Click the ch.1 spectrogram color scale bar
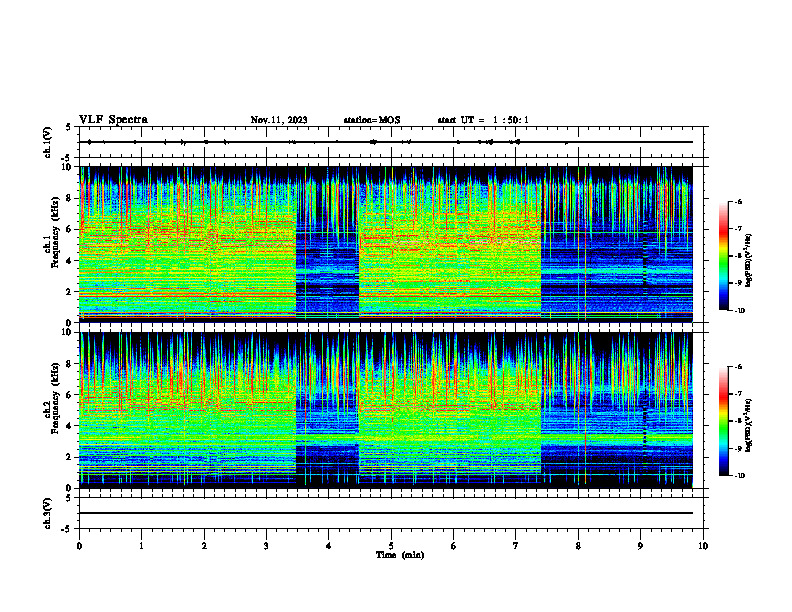792x612 pixels. click(723, 256)
